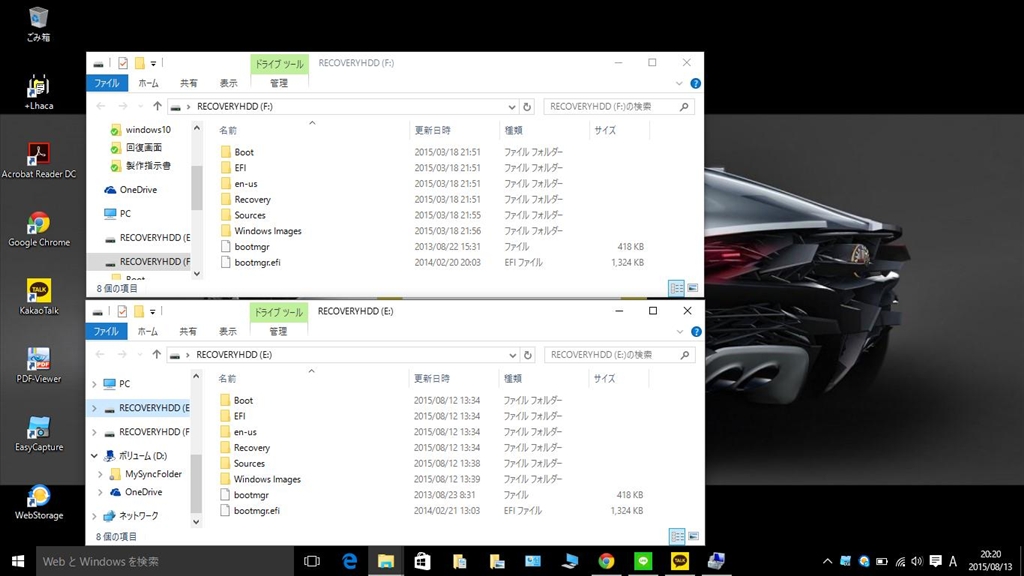
Task: Go up one level in F: window
Action: [x=157, y=106]
